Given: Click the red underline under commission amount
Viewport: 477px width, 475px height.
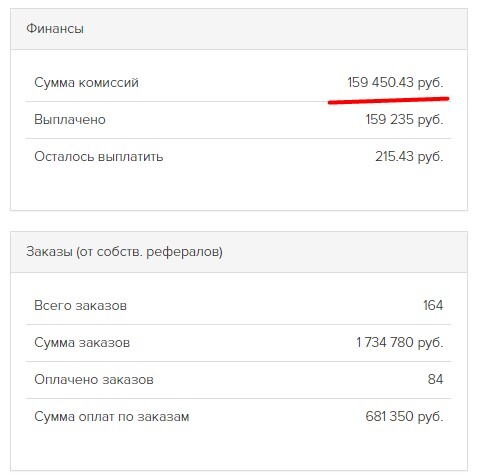Looking at the screenshot, I should pos(389,100).
